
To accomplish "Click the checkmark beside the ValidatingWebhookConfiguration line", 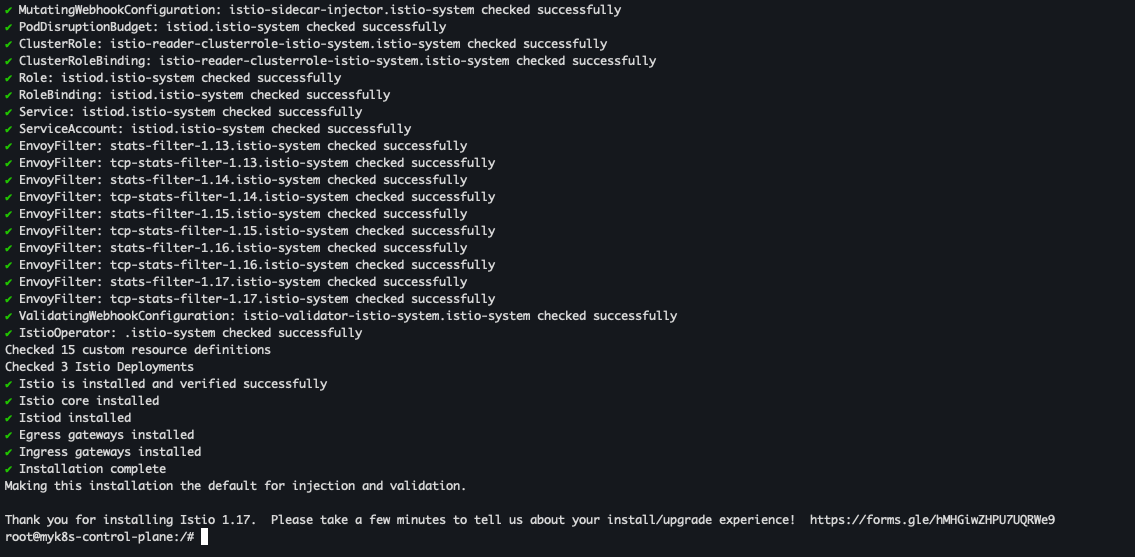I will (x=8, y=316).
